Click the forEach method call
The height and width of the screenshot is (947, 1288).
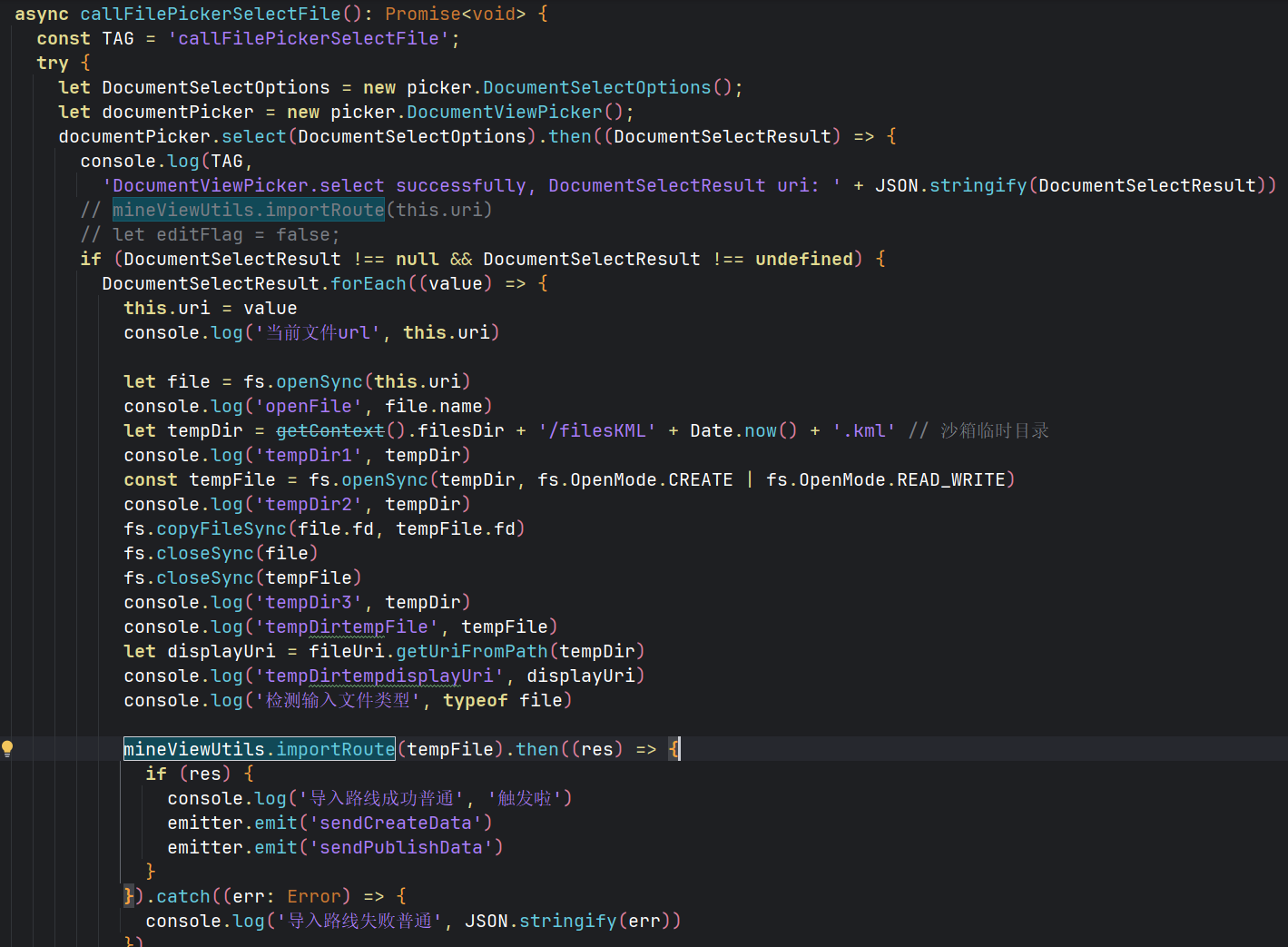point(368,283)
